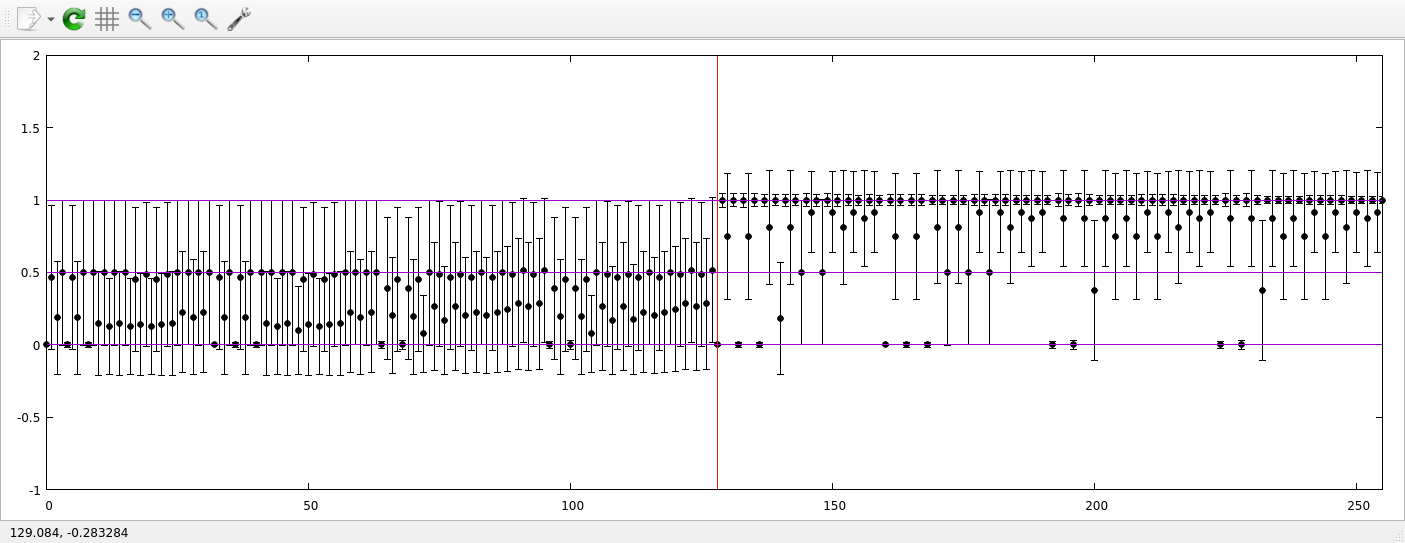
Task: Click the x-axis tick label 150
Action: coord(833,506)
